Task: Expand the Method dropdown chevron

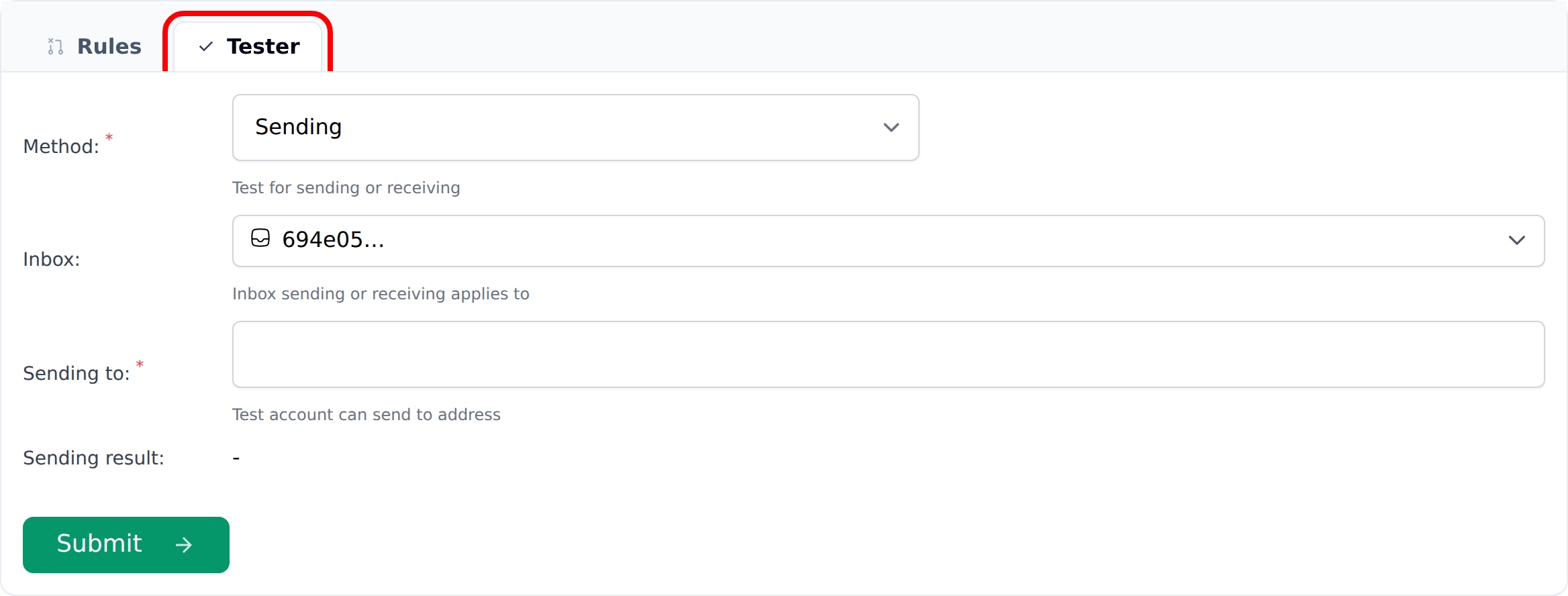Action: [891, 128]
